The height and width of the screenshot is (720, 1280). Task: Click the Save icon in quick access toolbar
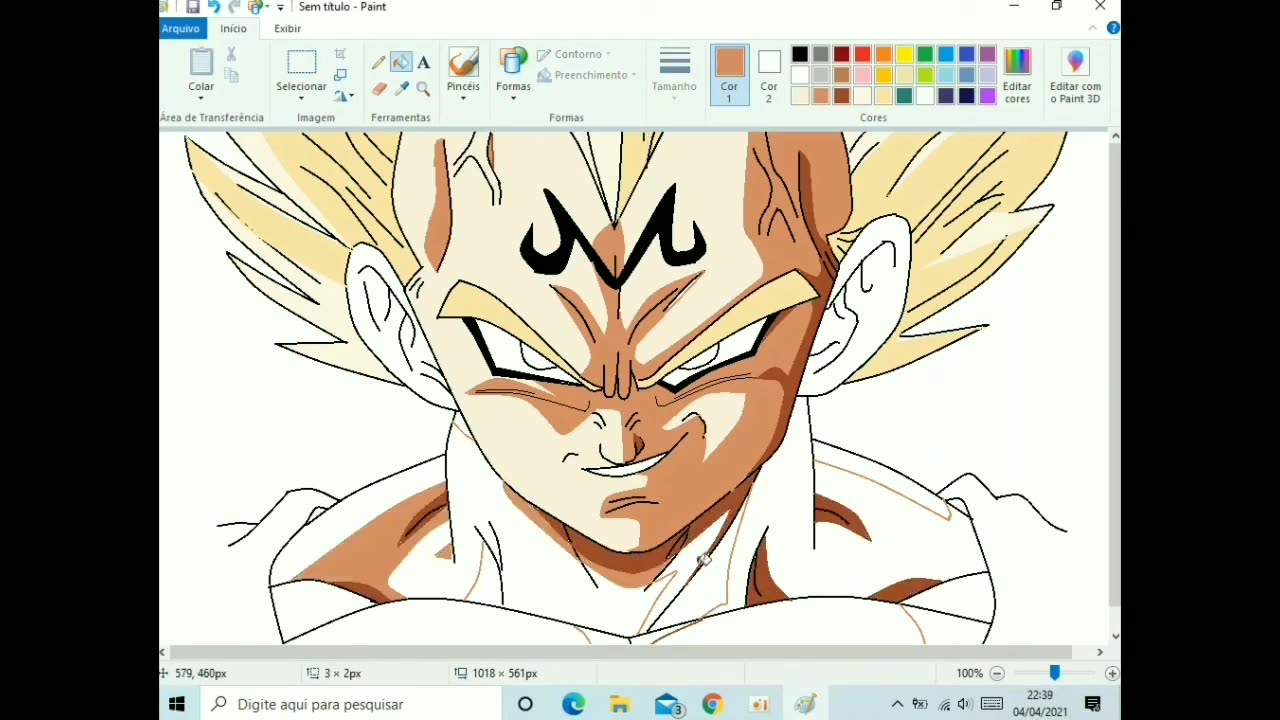pyautogui.click(x=193, y=7)
